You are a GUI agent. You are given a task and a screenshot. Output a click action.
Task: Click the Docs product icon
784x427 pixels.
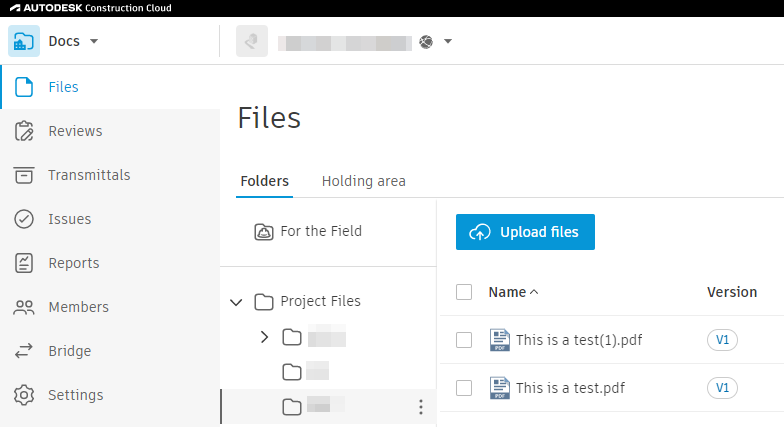click(24, 42)
